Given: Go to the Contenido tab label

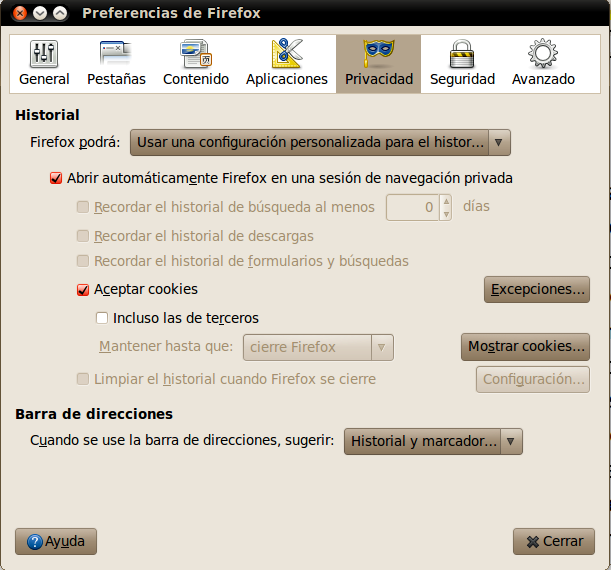Looking at the screenshot, I should [x=196, y=79].
